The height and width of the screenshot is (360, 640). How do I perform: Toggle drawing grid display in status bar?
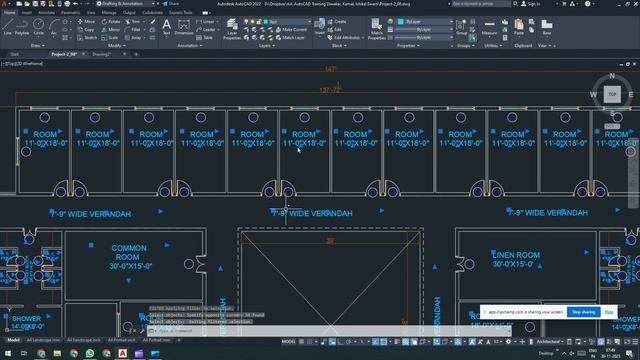click(301, 342)
